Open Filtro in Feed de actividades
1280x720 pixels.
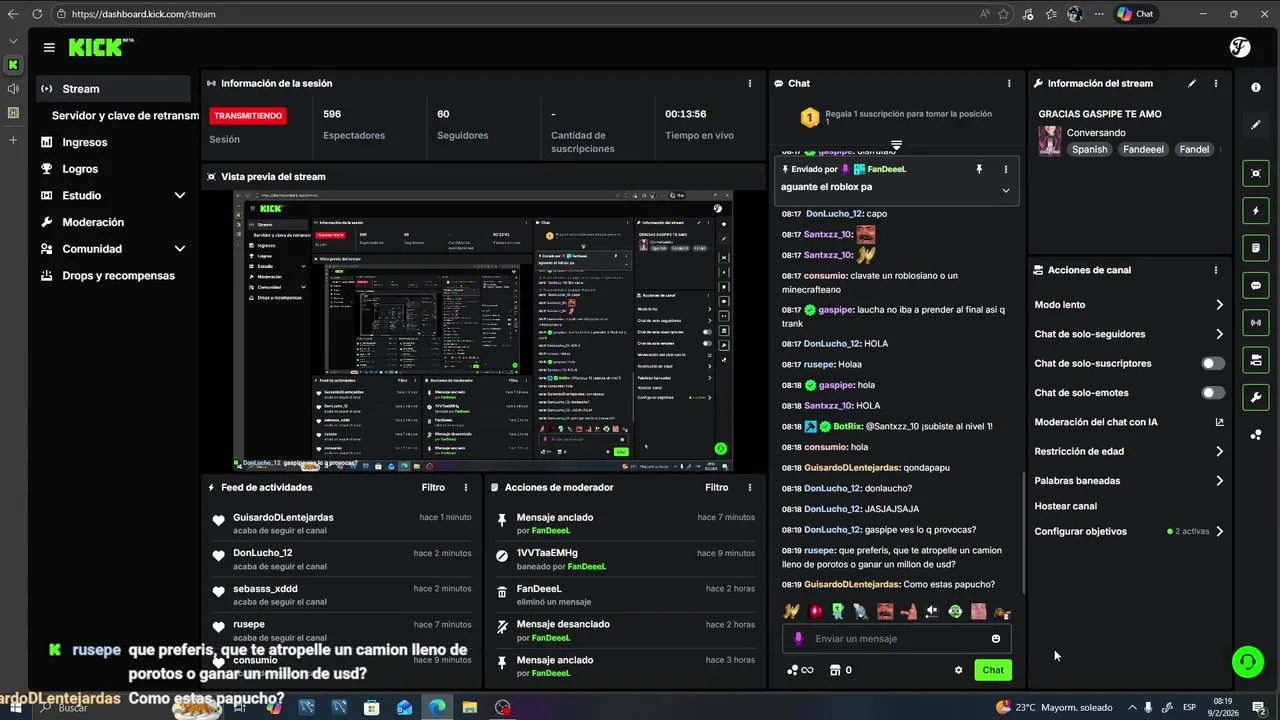[x=433, y=488]
